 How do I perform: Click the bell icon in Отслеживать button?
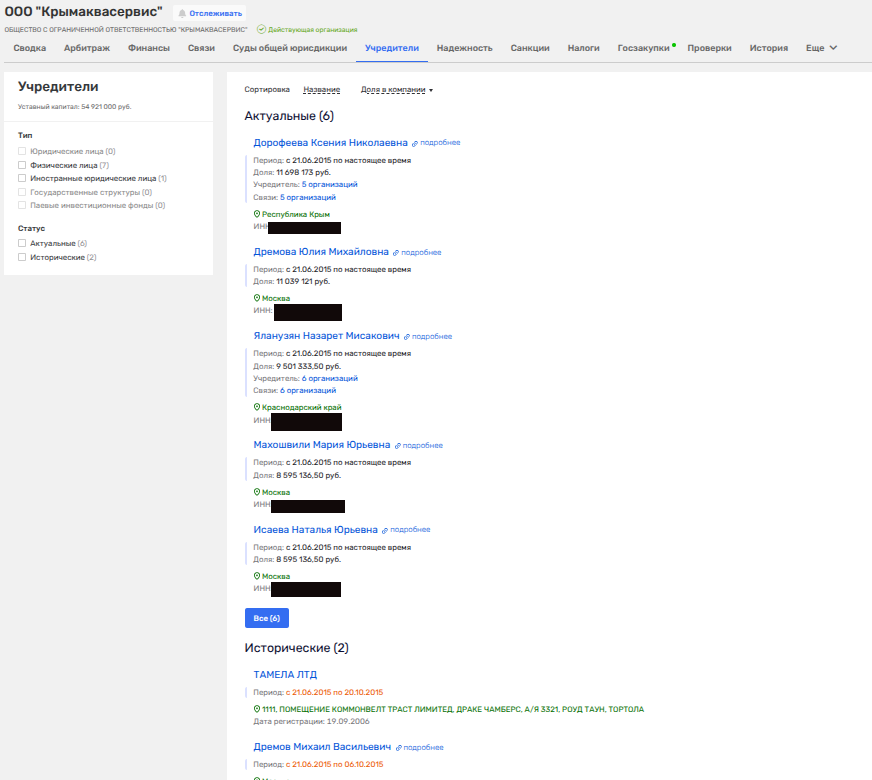pos(183,14)
